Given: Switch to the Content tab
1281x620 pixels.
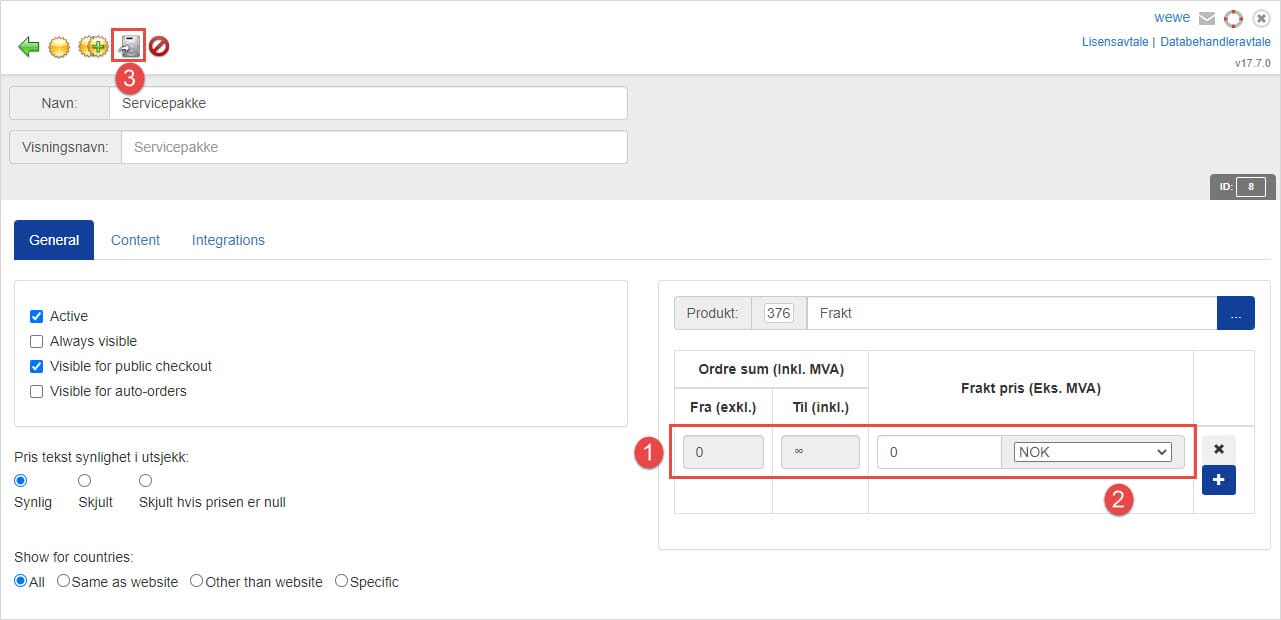Looking at the screenshot, I should click(135, 240).
